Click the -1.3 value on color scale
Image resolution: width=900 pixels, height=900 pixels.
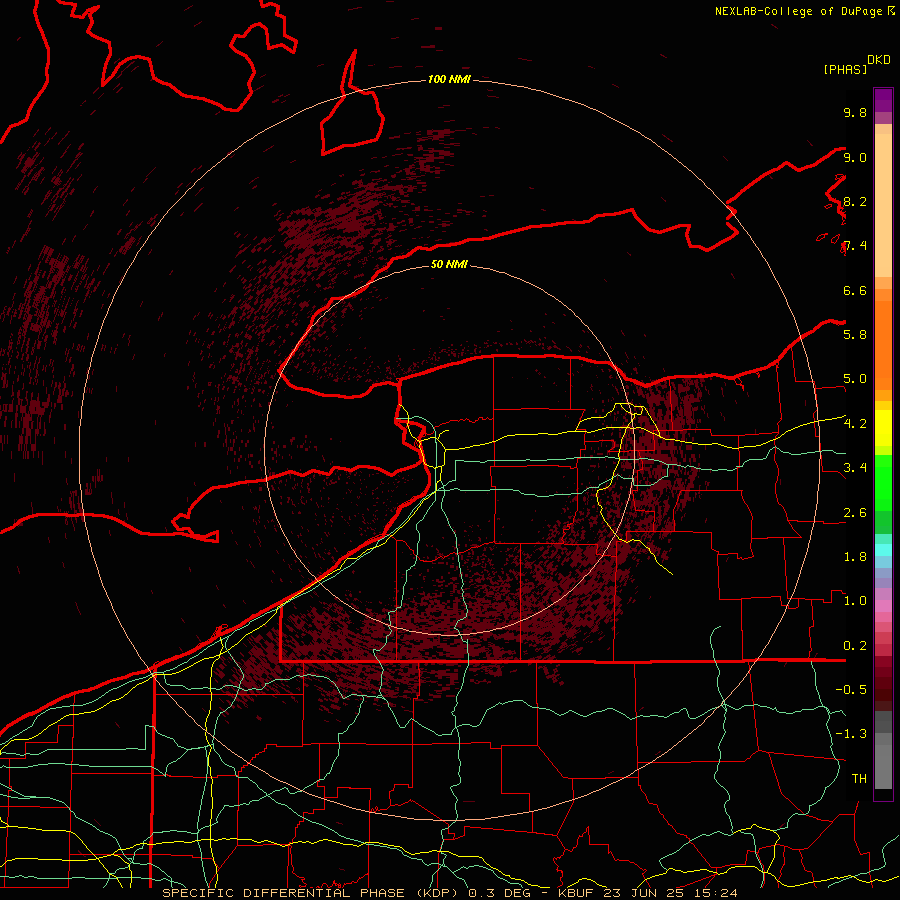pos(851,734)
